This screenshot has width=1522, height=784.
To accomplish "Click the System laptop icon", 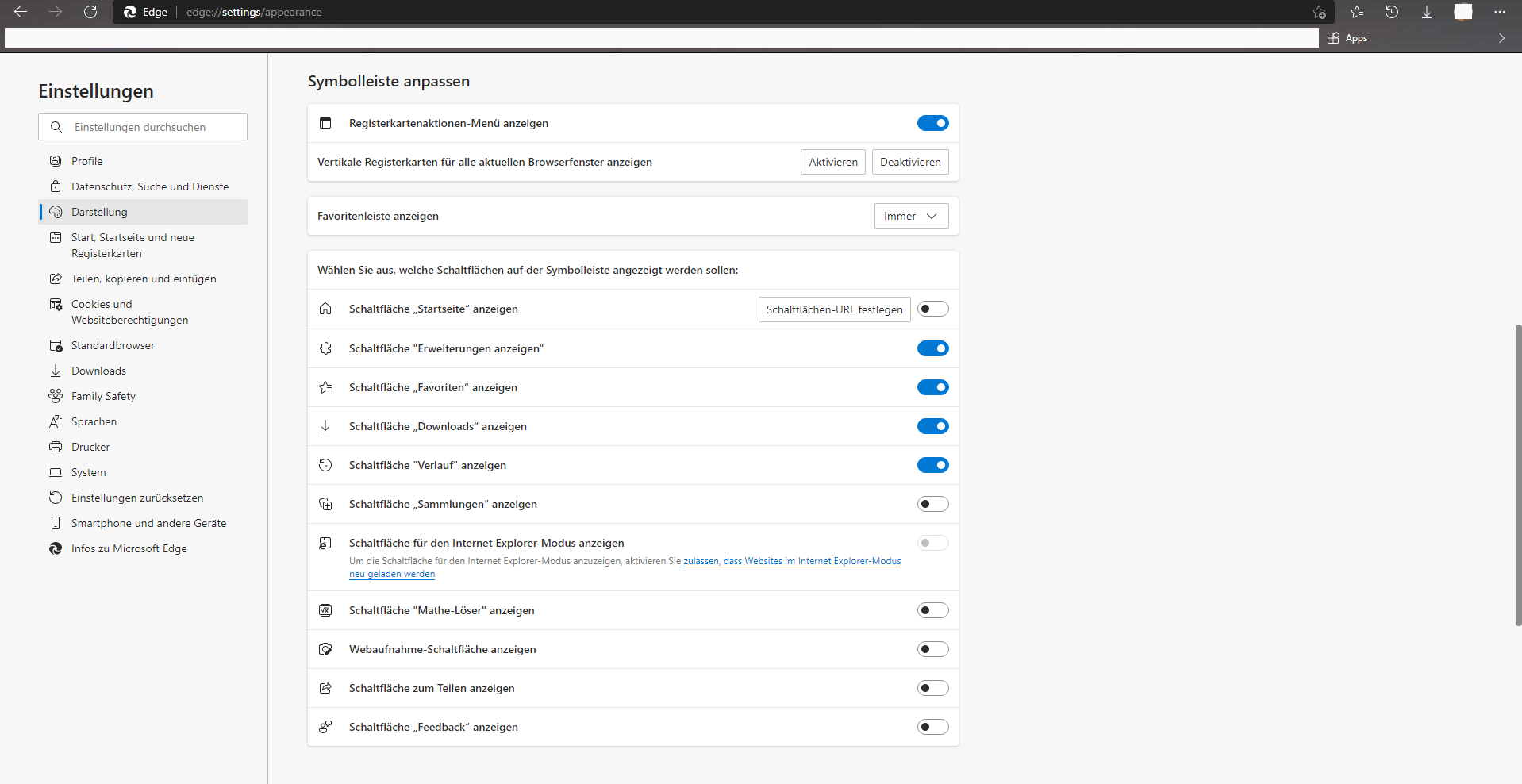I will point(56,472).
